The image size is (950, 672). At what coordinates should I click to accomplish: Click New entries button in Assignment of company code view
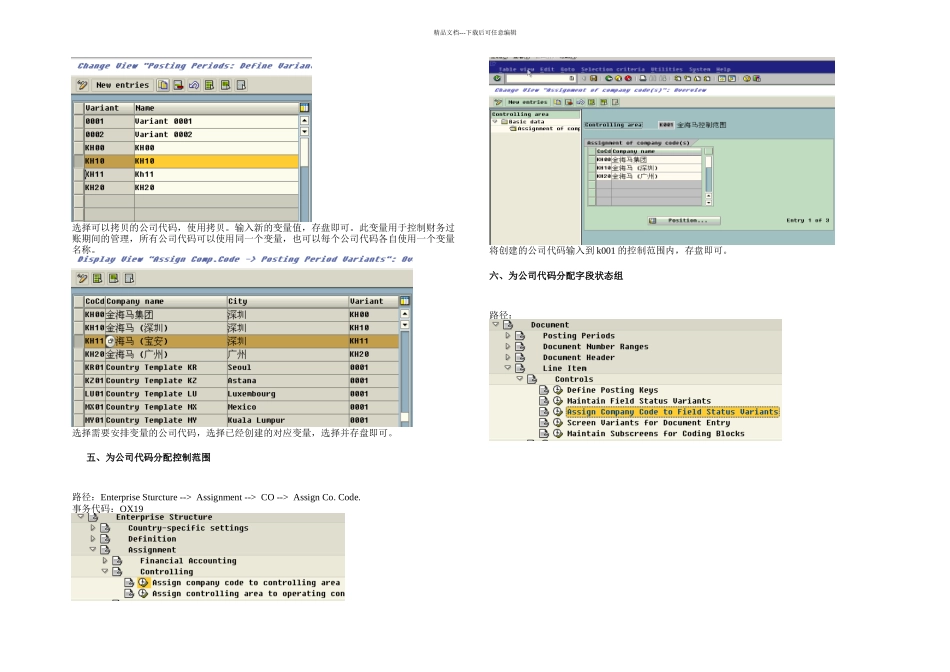pos(527,102)
